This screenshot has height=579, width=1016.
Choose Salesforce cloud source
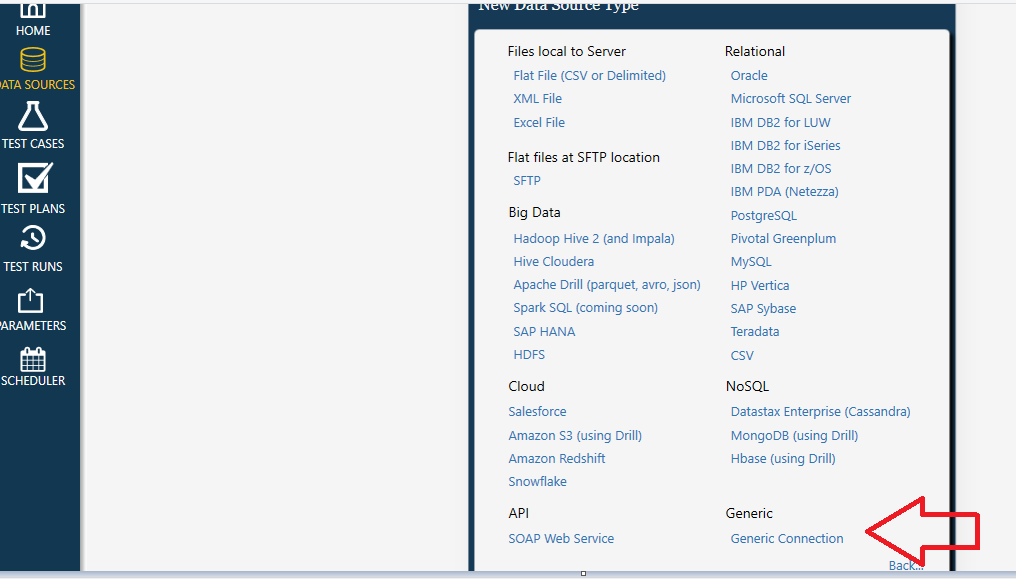(x=537, y=412)
